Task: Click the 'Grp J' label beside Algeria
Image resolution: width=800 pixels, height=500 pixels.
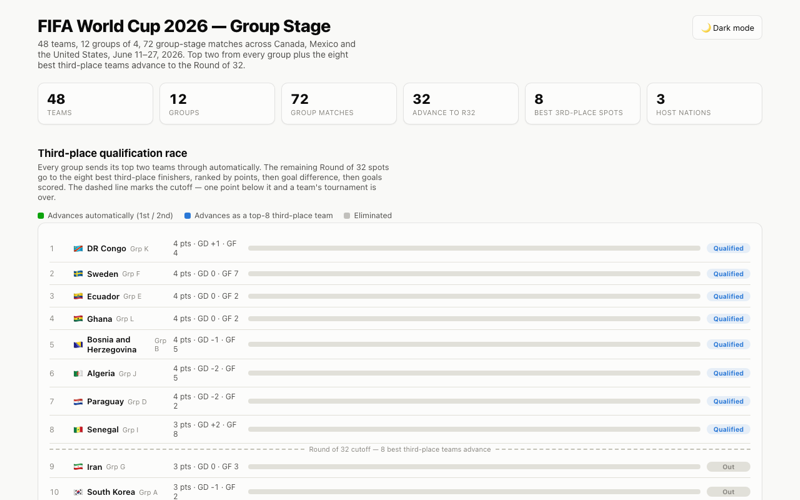Action: pyautogui.click(x=128, y=374)
